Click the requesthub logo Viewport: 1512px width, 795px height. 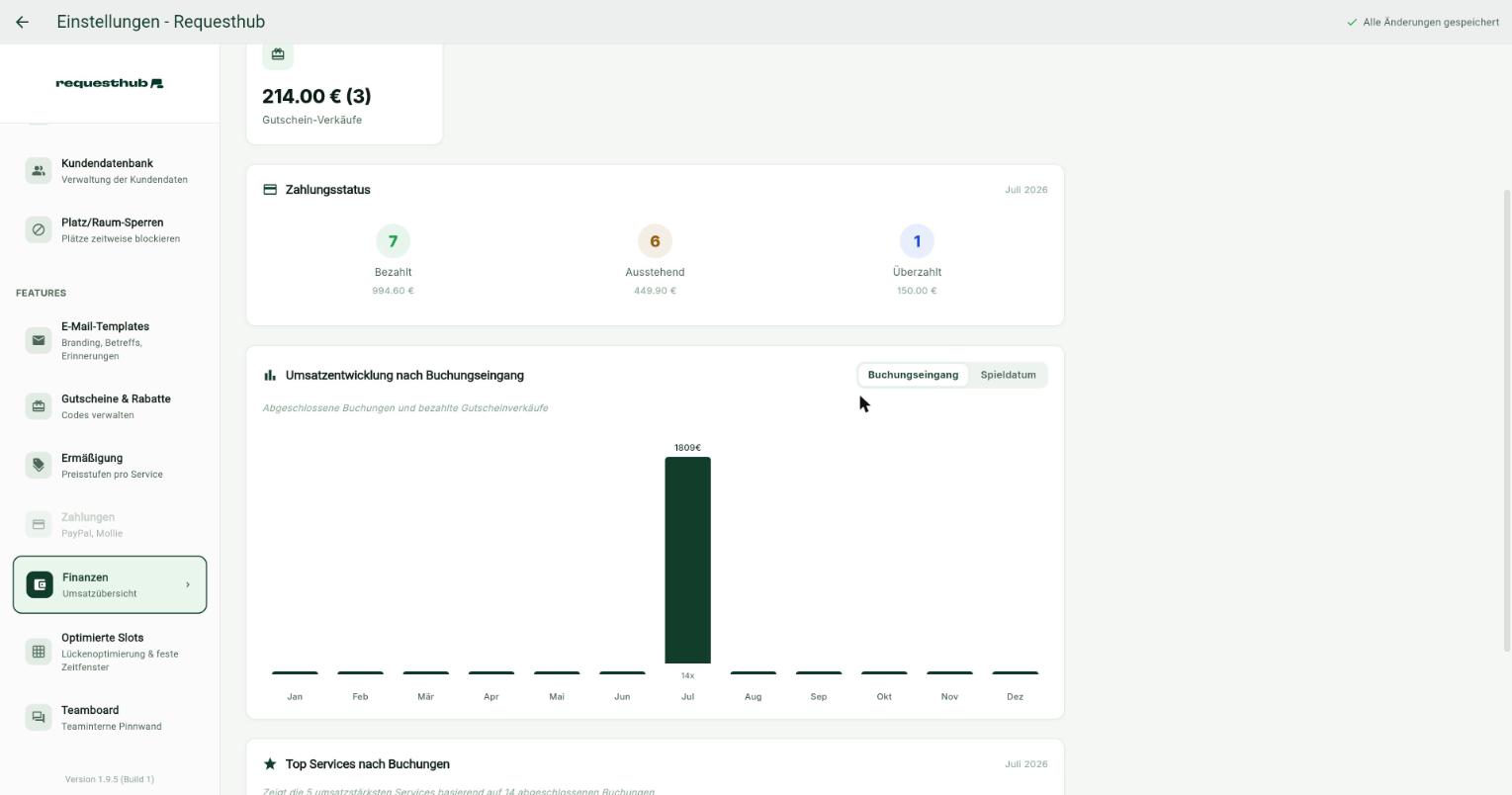(x=110, y=83)
